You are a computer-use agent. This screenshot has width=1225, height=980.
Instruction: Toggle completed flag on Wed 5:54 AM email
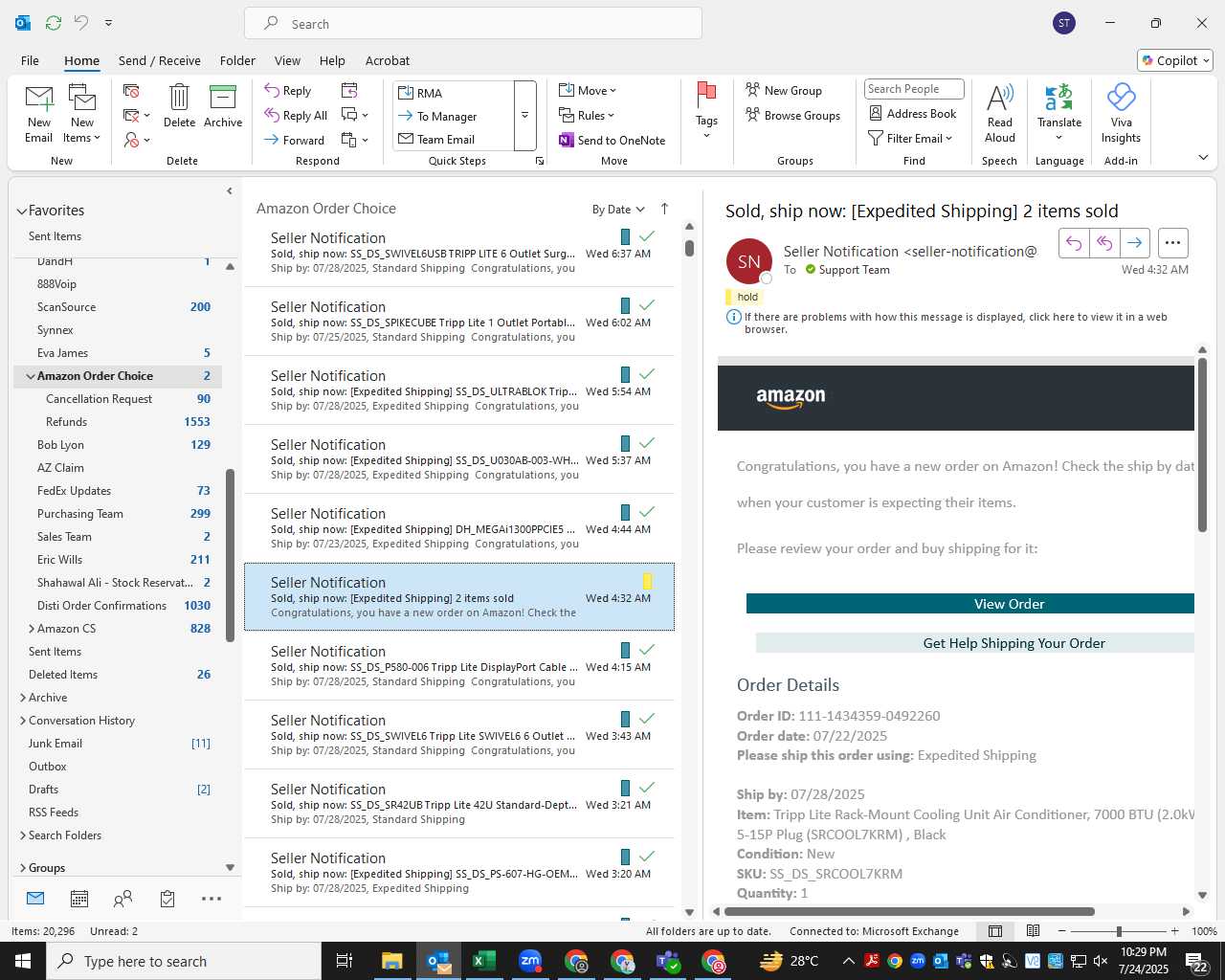click(647, 373)
